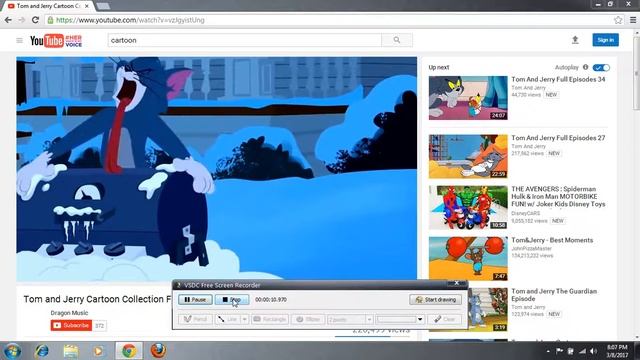Click the Autoplay info icon
This screenshot has height=360, width=640.
coord(585,67)
